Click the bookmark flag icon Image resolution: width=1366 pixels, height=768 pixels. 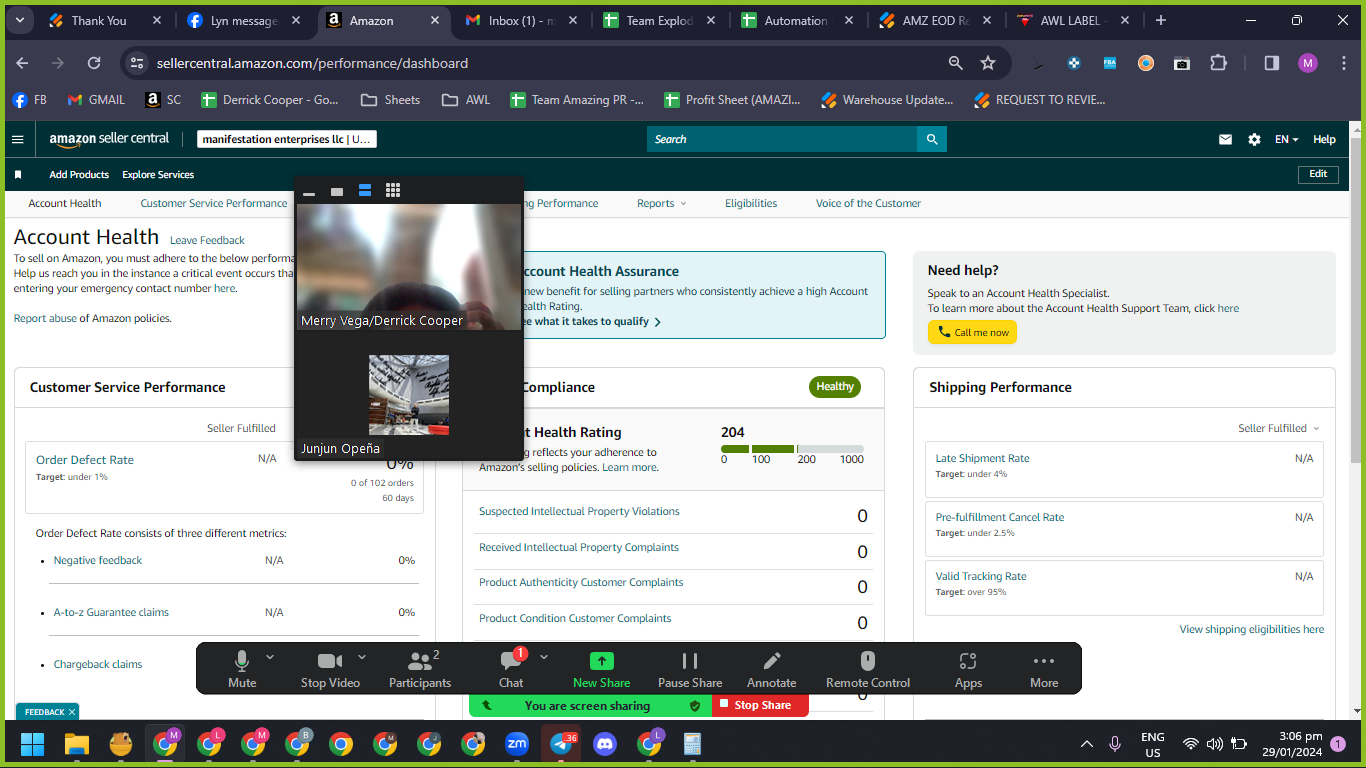pyautogui.click(x=18, y=175)
